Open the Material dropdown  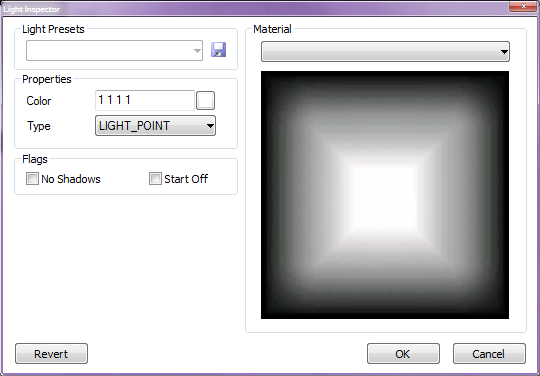pyautogui.click(x=385, y=52)
